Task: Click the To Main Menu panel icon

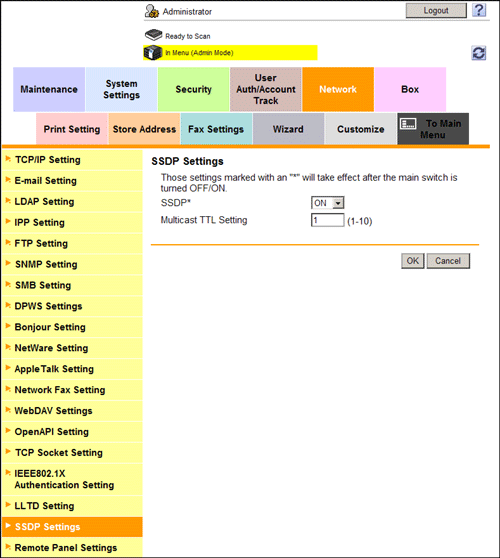Action: [x=408, y=124]
